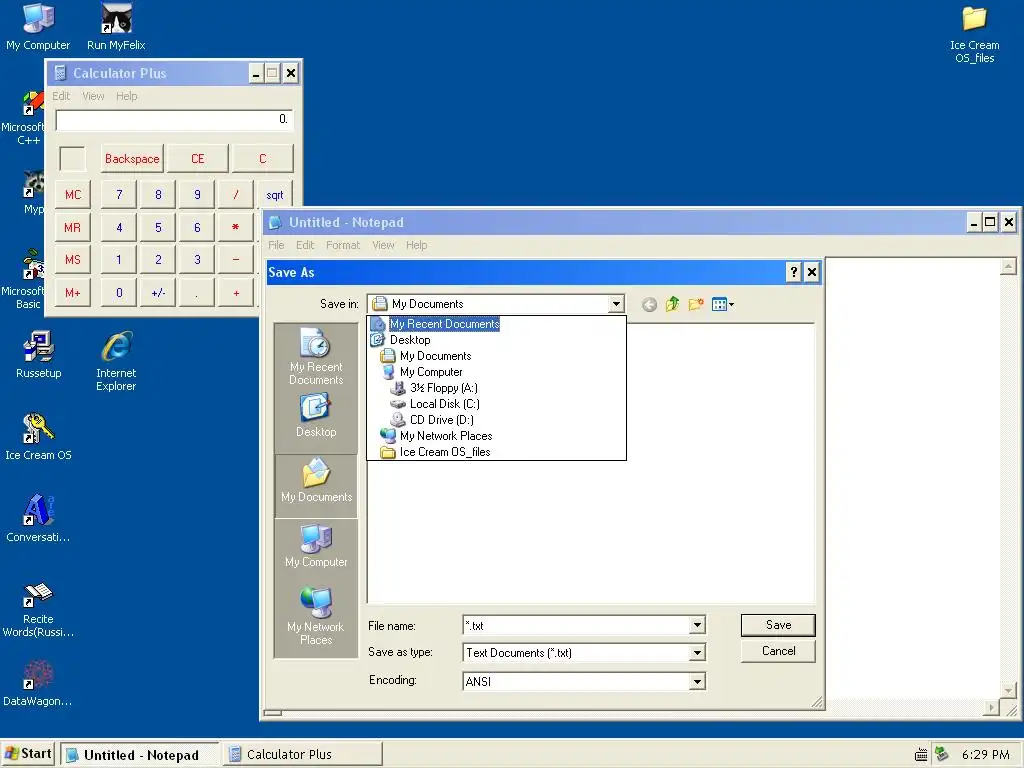The height and width of the screenshot is (768, 1024).
Task: Open Notepad Format menu
Action: click(343, 246)
